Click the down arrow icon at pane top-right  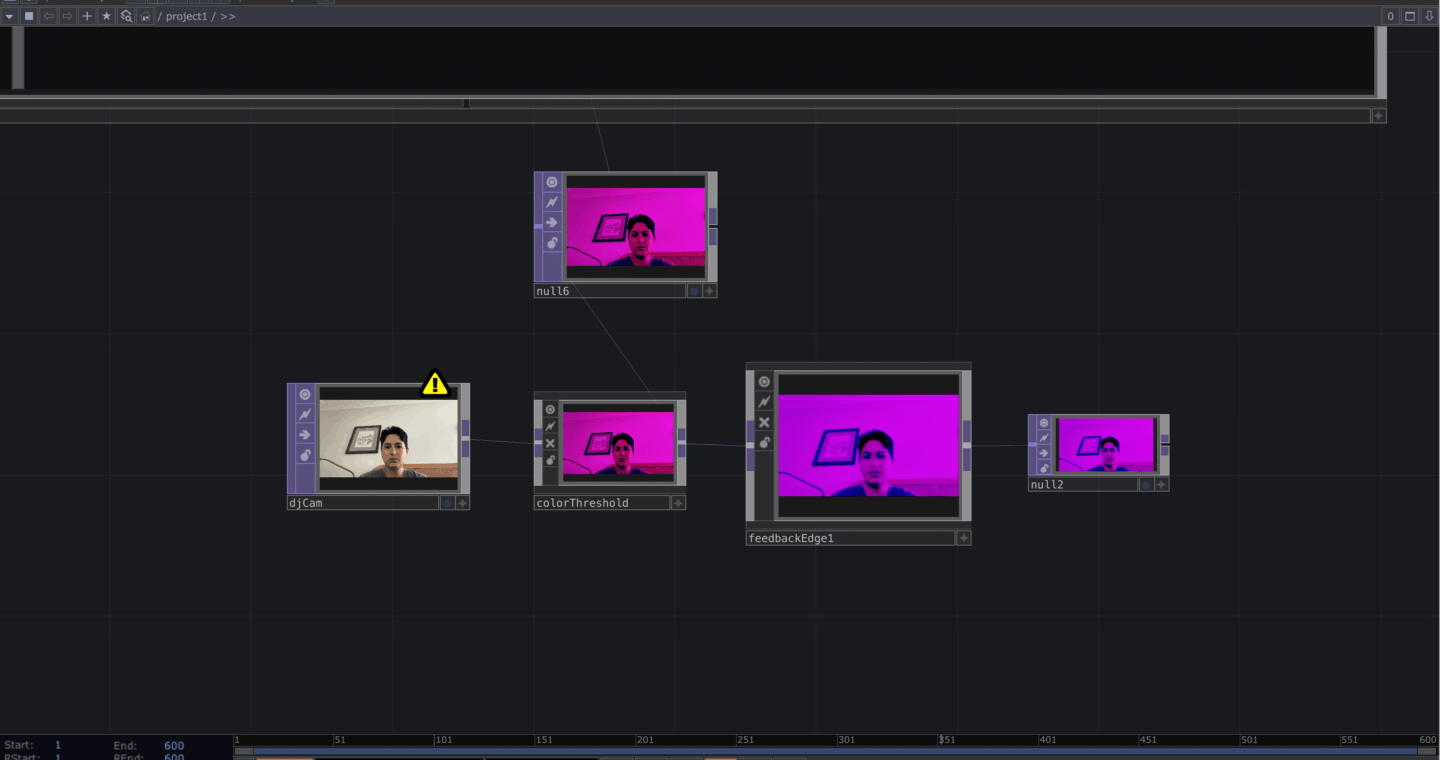coord(1429,16)
